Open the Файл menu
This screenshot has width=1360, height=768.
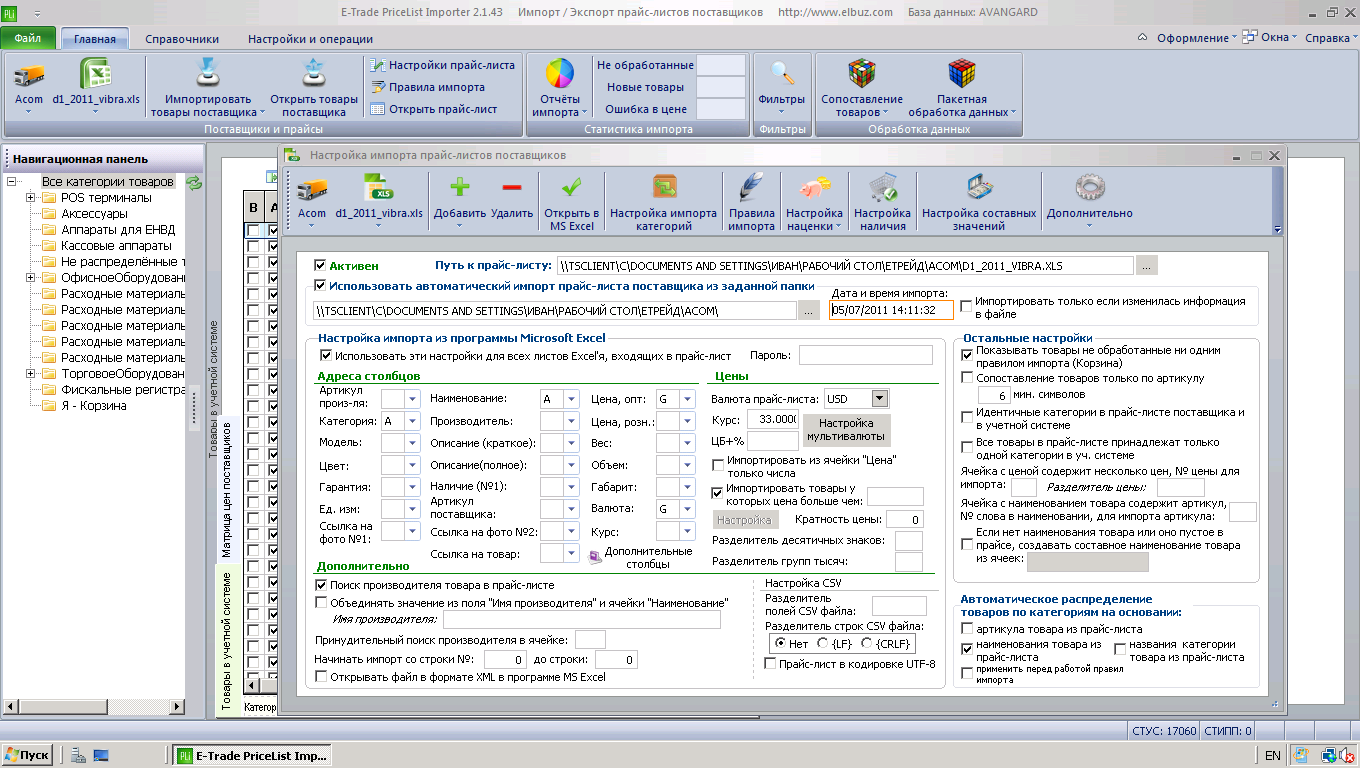tap(28, 39)
